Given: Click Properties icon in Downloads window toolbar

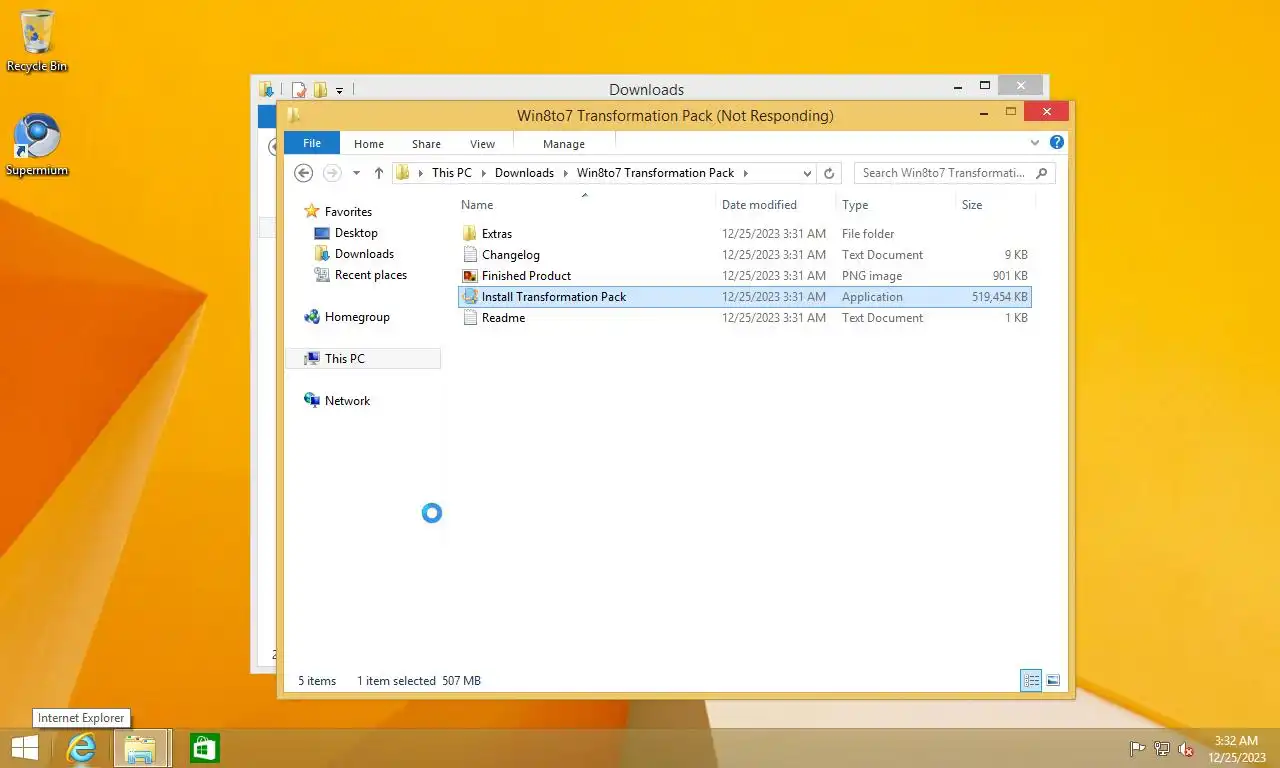Looking at the screenshot, I should click(298, 90).
